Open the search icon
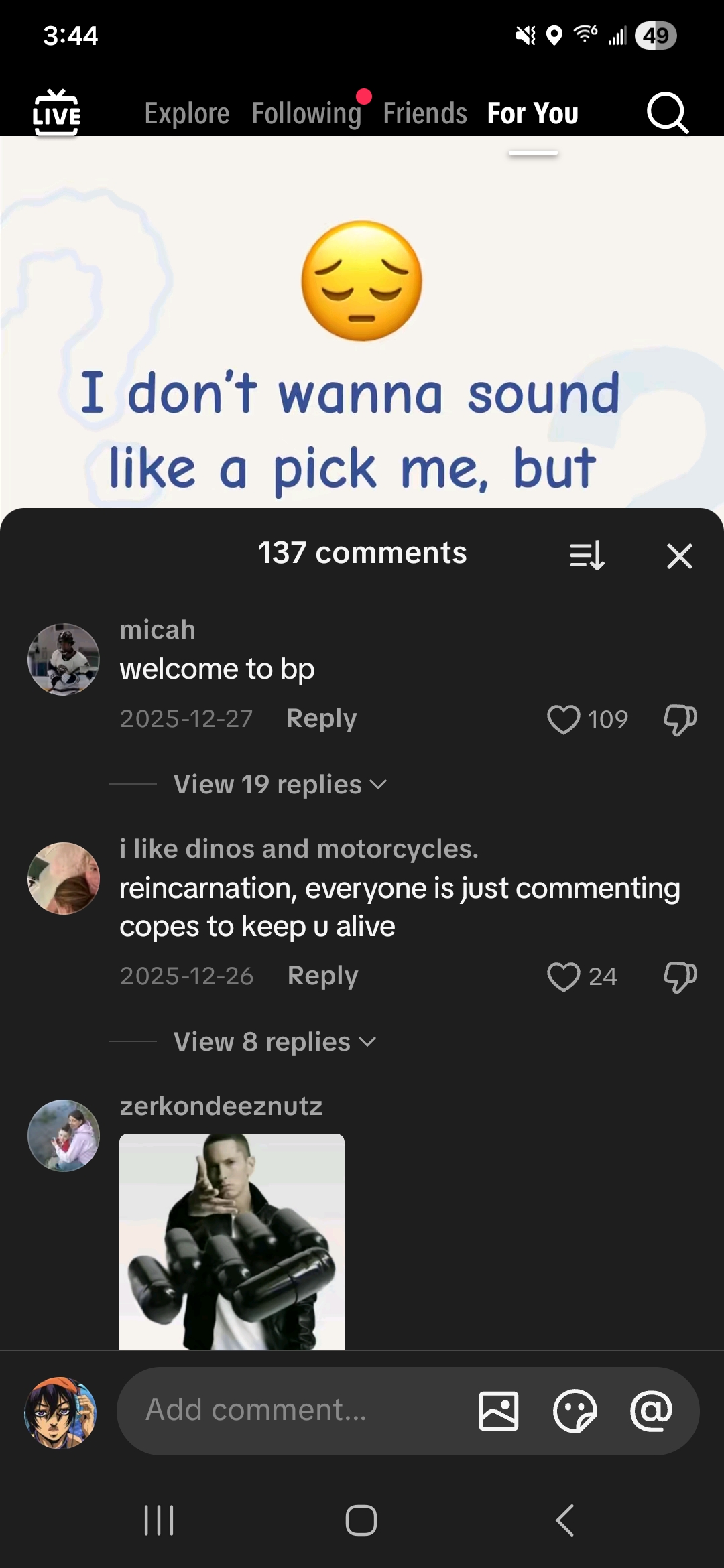This screenshot has height=1568, width=724. tap(667, 113)
